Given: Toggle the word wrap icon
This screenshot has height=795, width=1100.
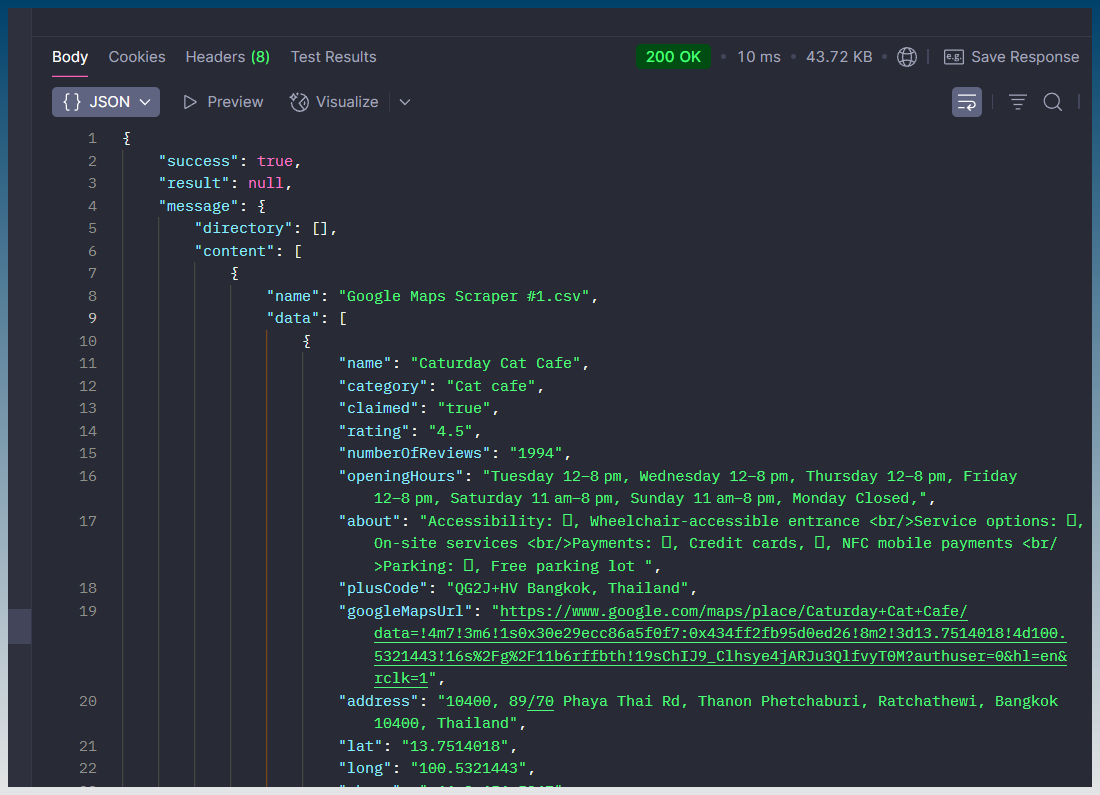Looking at the screenshot, I should click(967, 102).
